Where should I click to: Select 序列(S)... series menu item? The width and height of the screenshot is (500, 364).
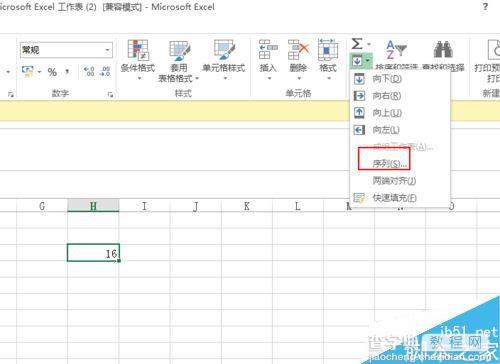click(x=400, y=164)
